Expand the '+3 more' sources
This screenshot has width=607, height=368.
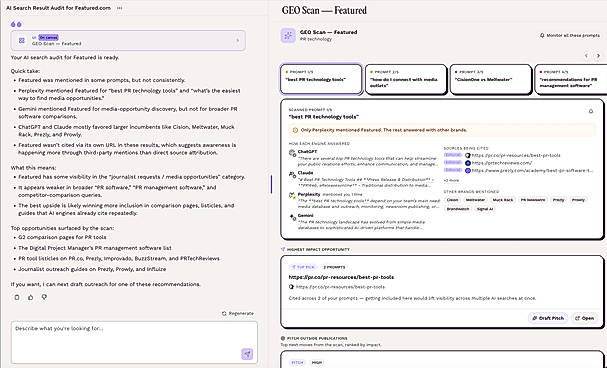point(451,180)
